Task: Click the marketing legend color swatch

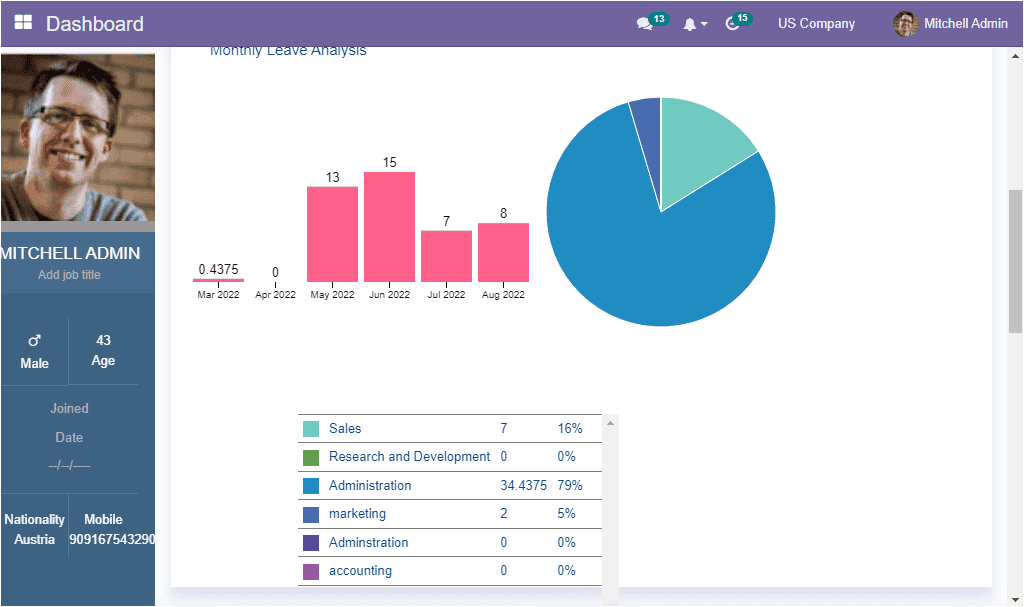Action: pos(311,514)
